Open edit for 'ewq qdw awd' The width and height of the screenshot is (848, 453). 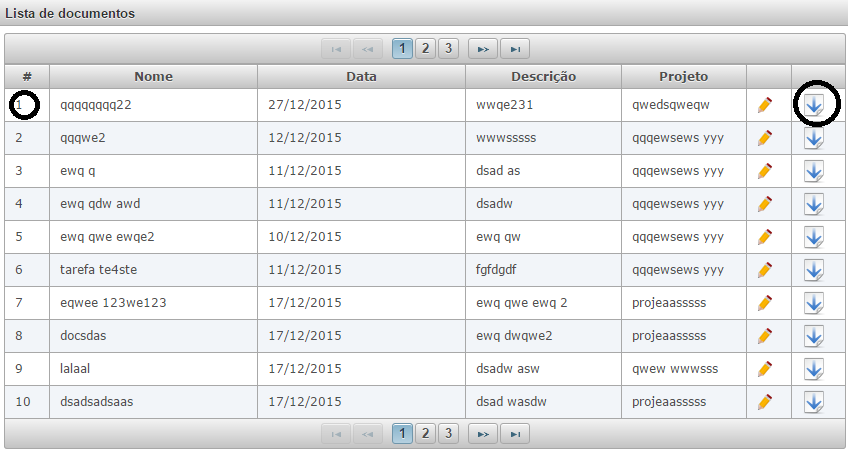[765, 204]
